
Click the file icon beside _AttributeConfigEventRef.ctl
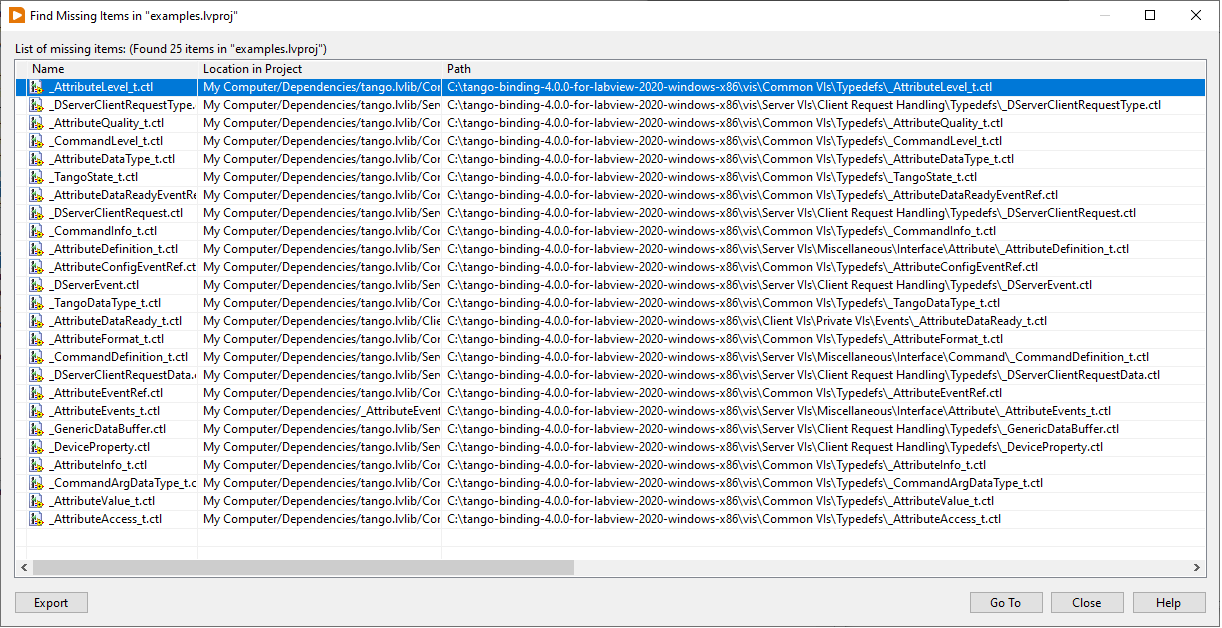pos(36,267)
